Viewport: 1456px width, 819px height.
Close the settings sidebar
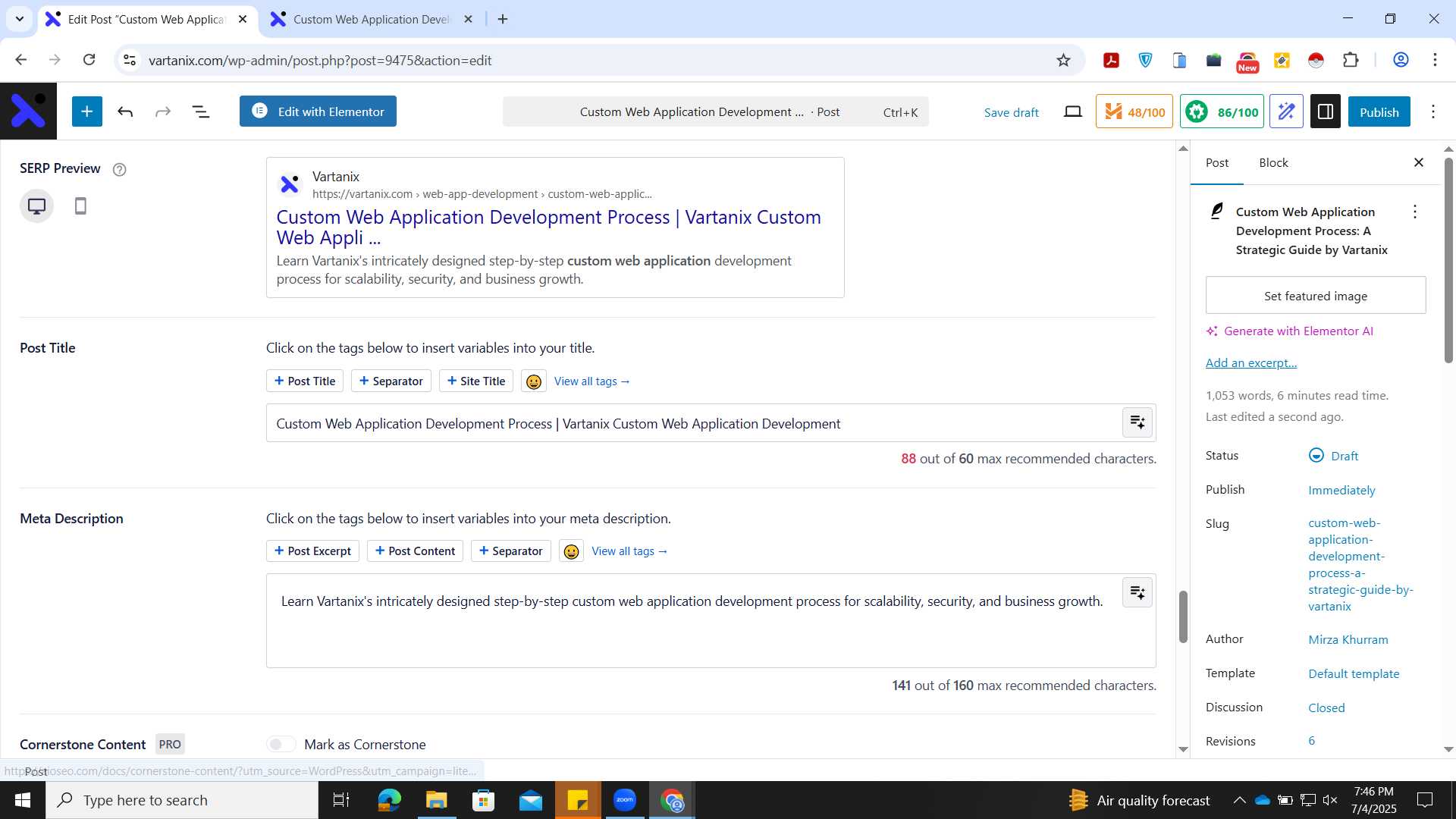coord(1419,162)
